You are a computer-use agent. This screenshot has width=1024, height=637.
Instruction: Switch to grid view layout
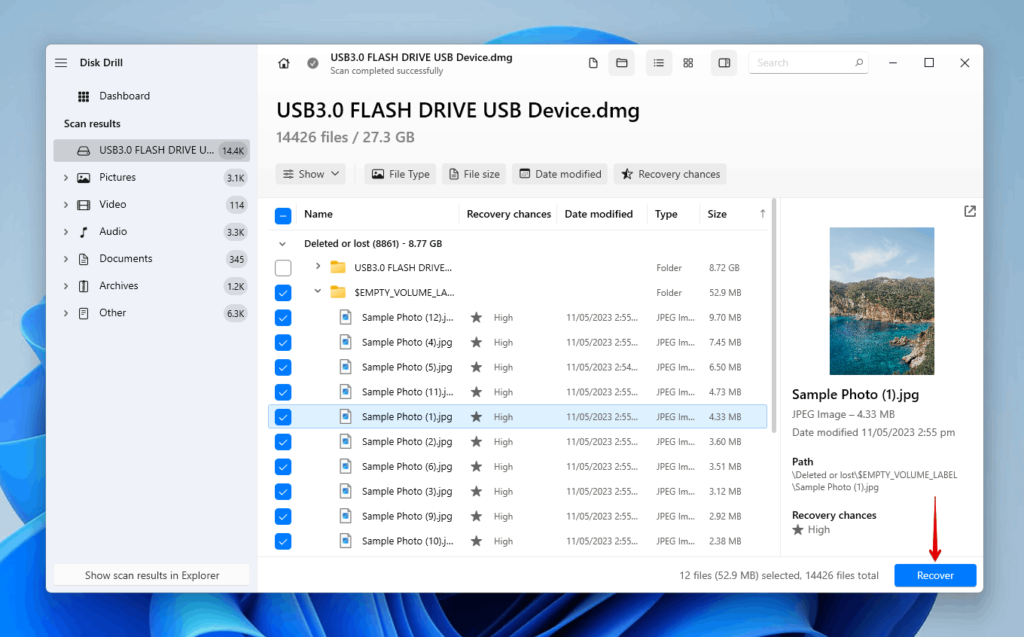click(x=688, y=62)
